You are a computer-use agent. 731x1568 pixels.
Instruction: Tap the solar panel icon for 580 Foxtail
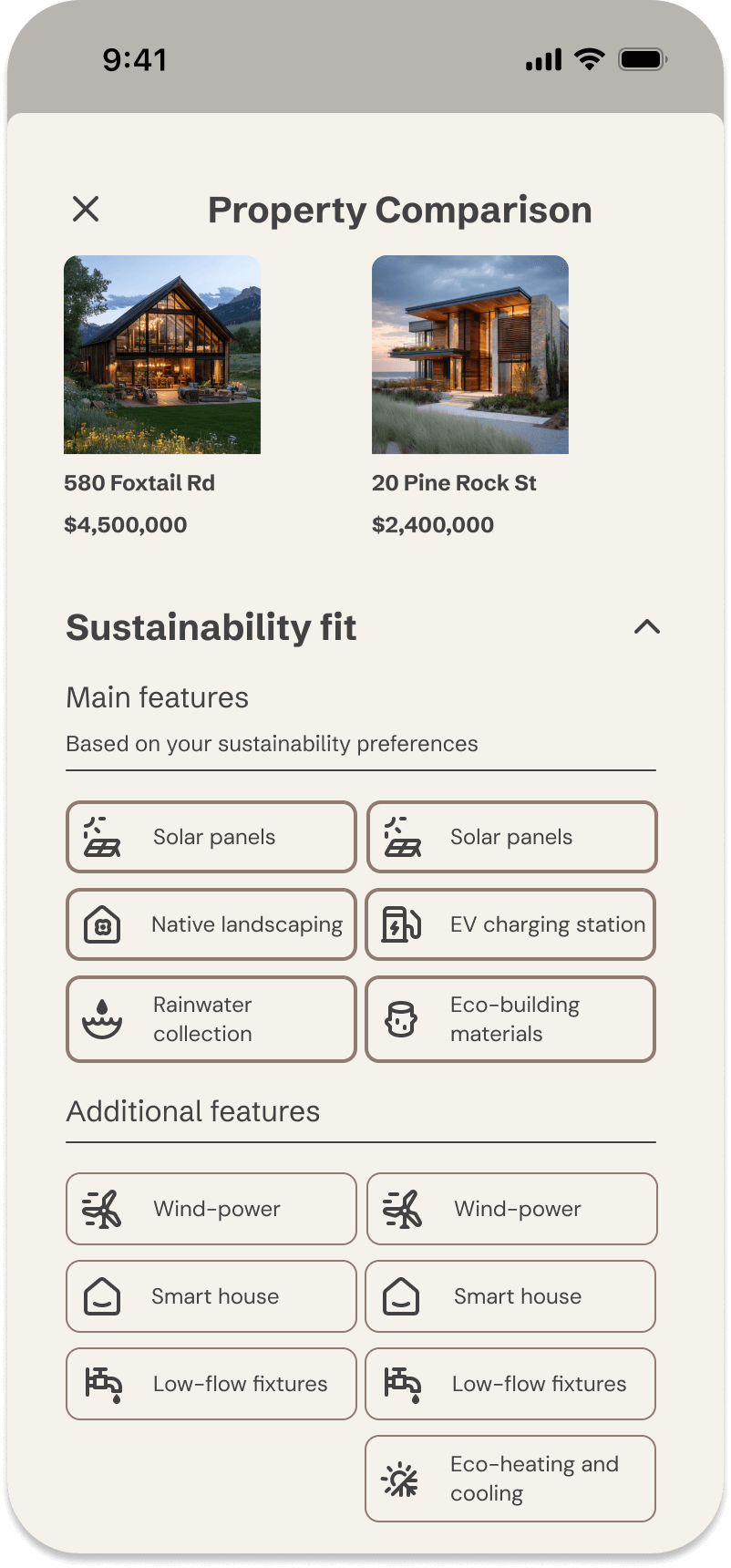(x=102, y=837)
